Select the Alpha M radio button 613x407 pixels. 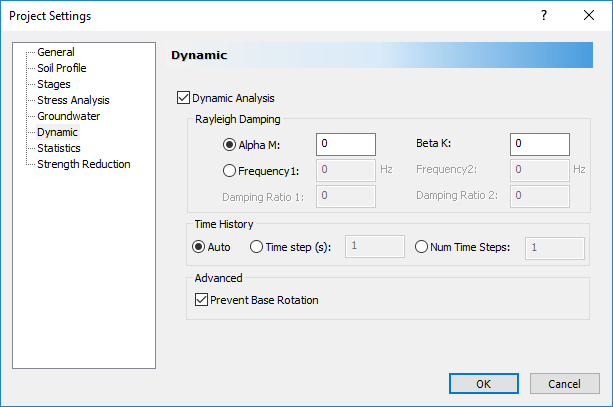point(229,144)
